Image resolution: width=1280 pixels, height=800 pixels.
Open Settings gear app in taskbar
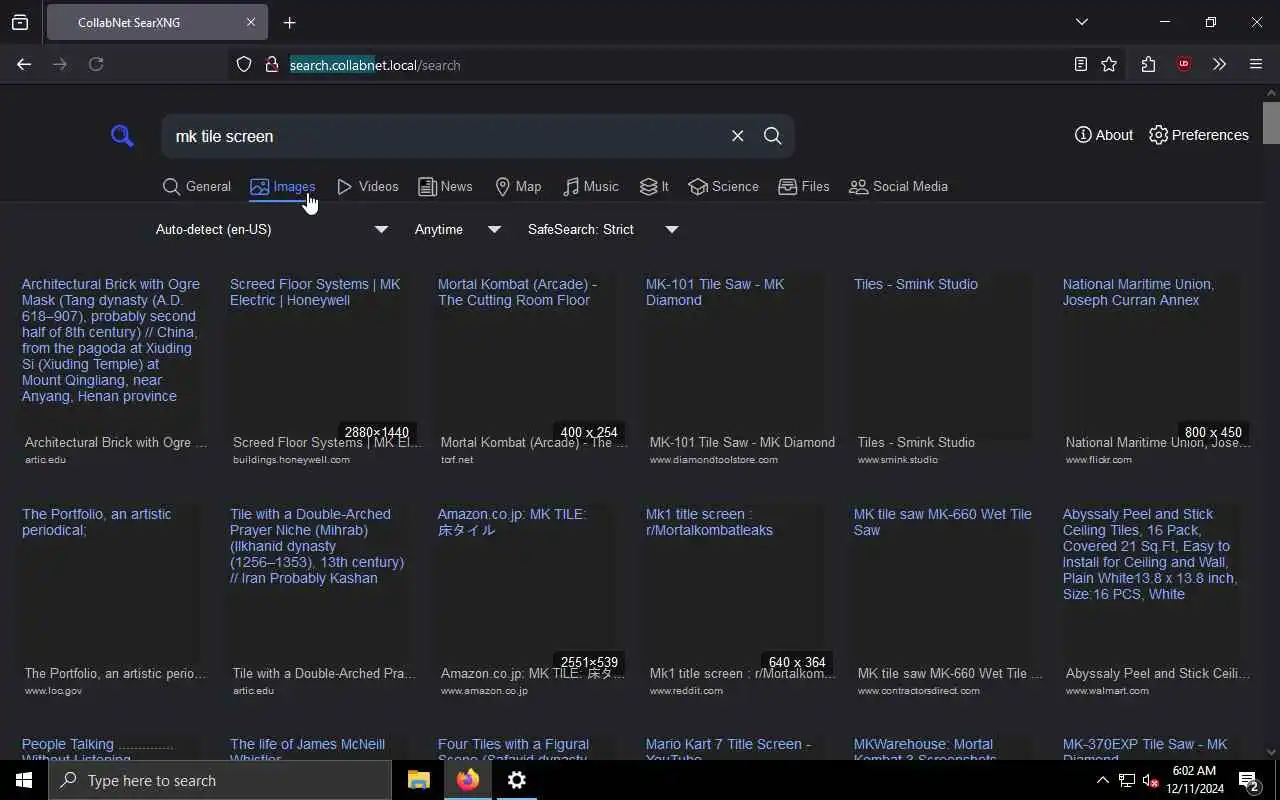[517, 780]
